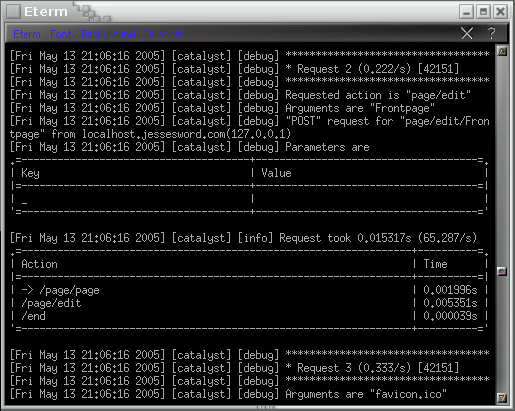
Task: Click the time value "0.005351s"
Action: coord(450,303)
